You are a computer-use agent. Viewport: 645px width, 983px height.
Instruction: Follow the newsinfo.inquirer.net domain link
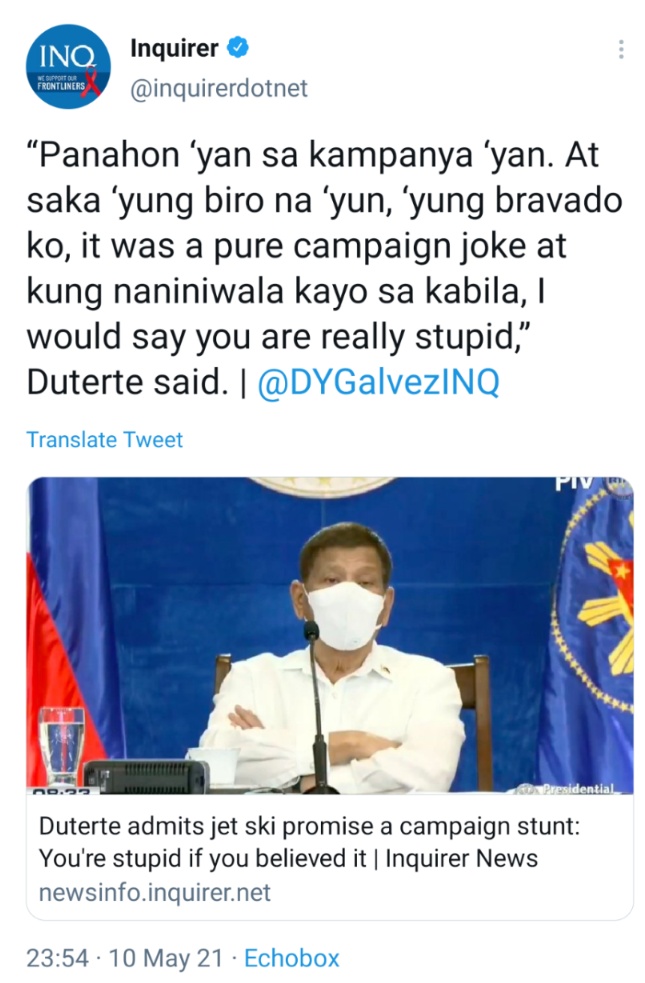pyautogui.click(x=155, y=893)
